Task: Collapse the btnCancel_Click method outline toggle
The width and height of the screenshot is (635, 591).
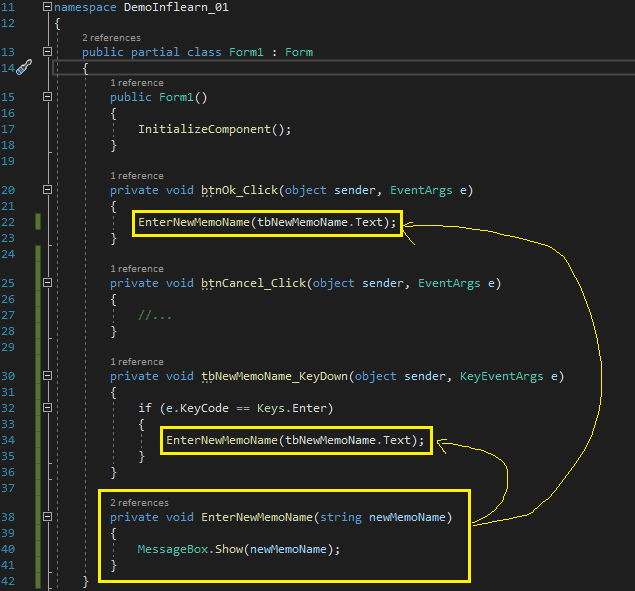Action: 47,282
